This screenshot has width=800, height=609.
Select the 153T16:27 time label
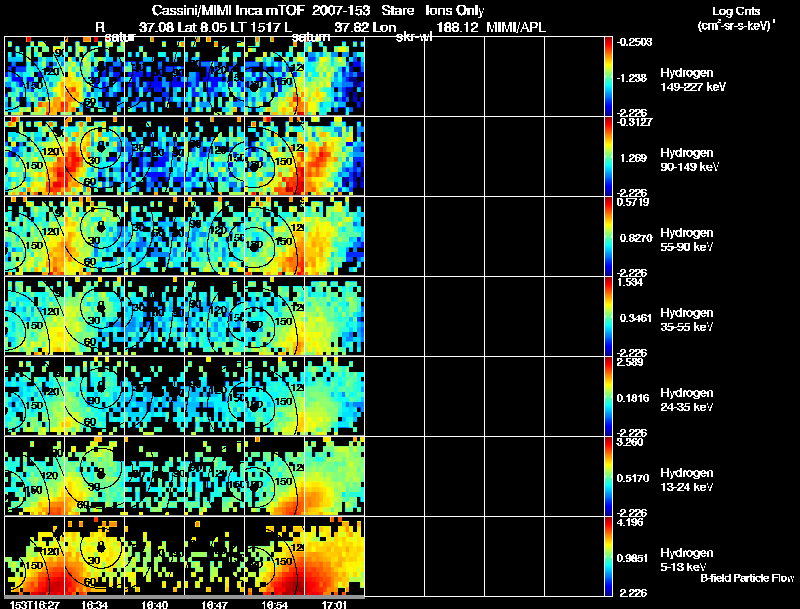pos(34,604)
